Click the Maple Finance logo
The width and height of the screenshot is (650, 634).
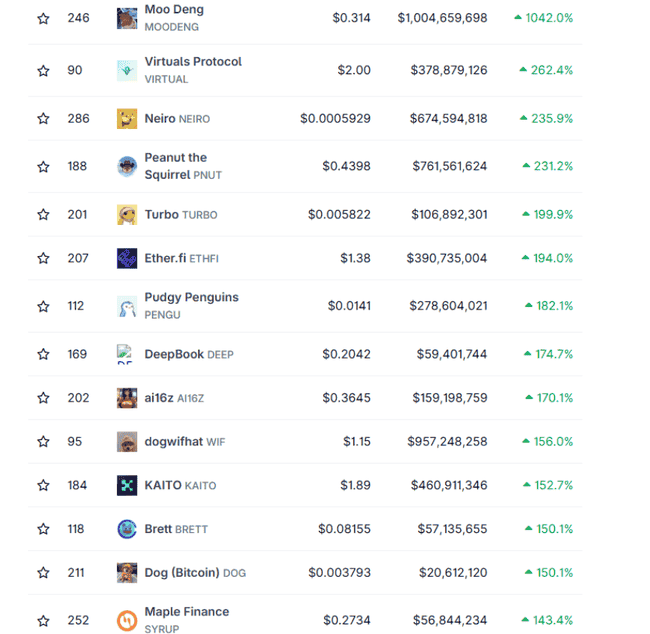[x=127, y=620]
